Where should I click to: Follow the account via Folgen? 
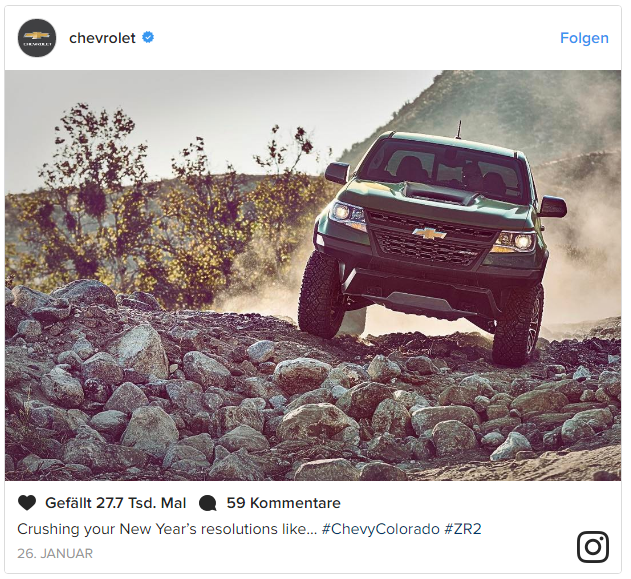coord(584,38)
